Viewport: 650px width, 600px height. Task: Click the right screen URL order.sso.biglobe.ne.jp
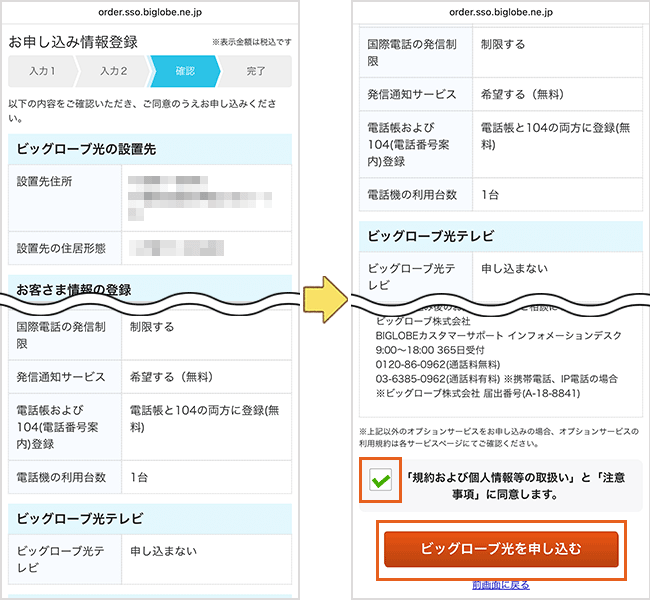[x=501, y=12]
